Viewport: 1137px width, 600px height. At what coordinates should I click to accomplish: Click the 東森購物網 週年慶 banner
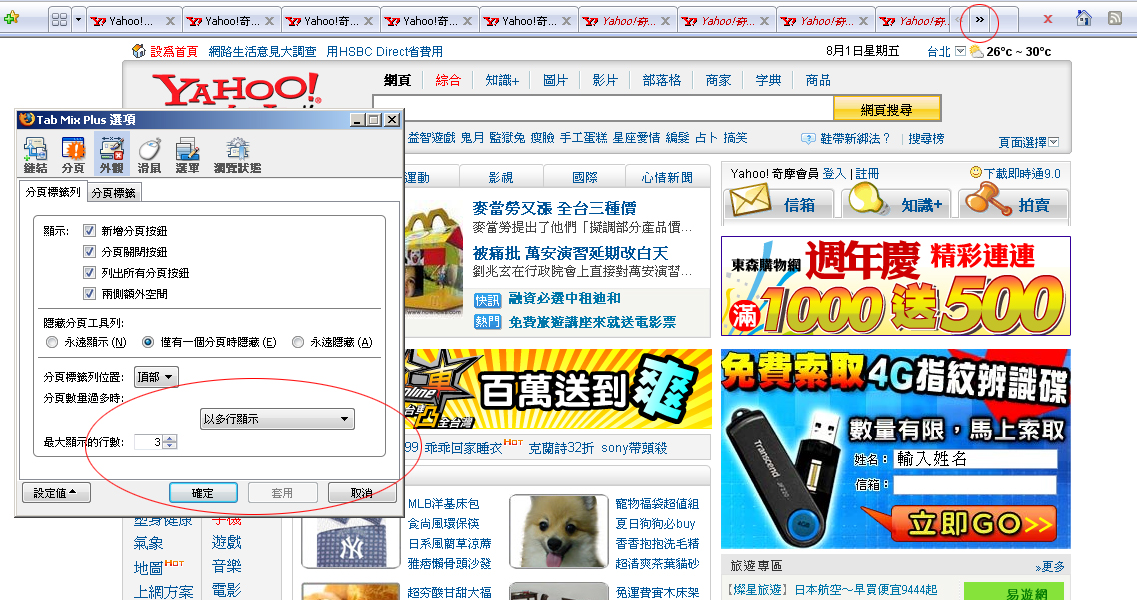(896, 286)
